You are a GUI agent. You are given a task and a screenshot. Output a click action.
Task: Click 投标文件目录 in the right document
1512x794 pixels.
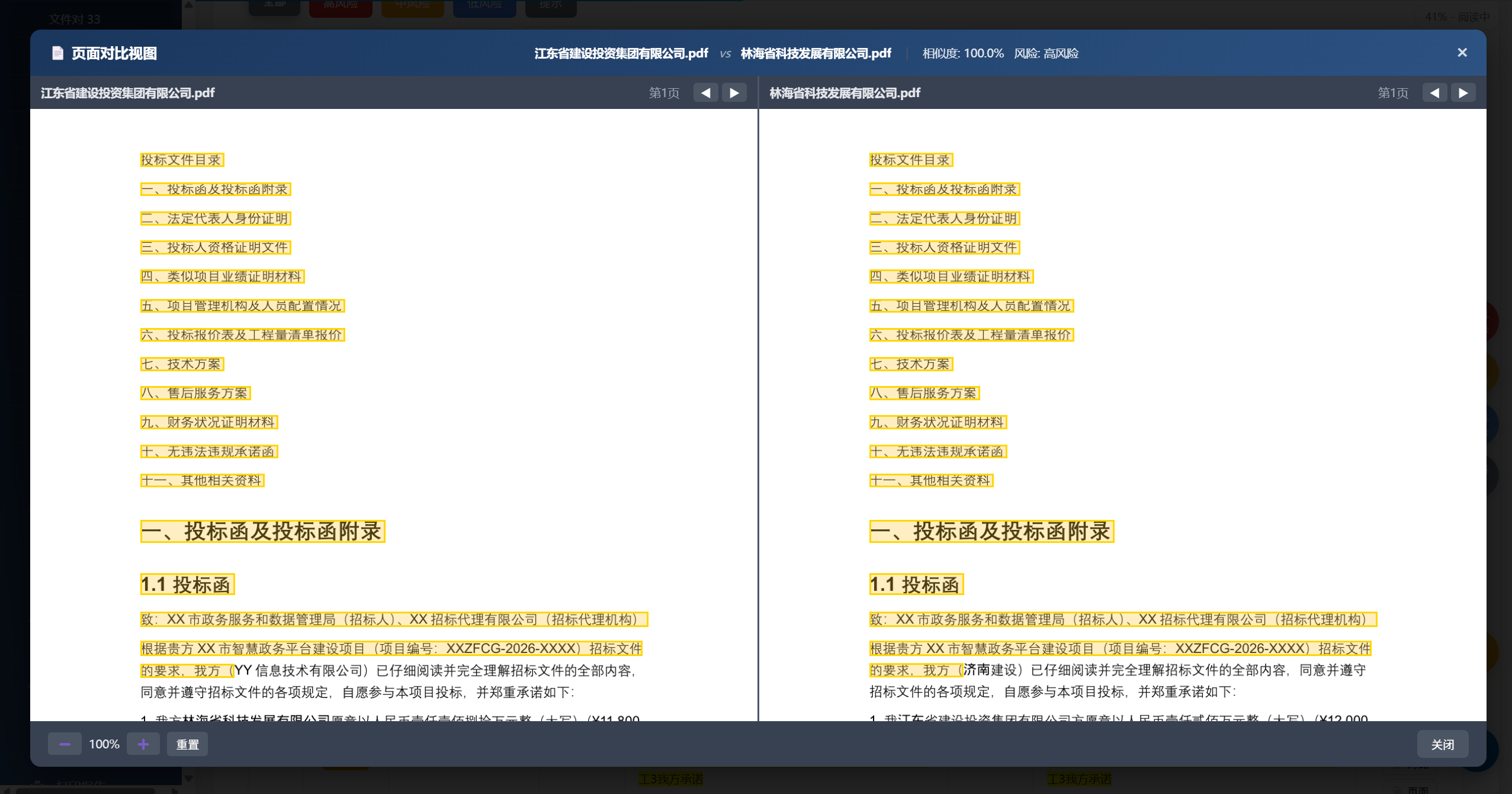pos(911,159)
